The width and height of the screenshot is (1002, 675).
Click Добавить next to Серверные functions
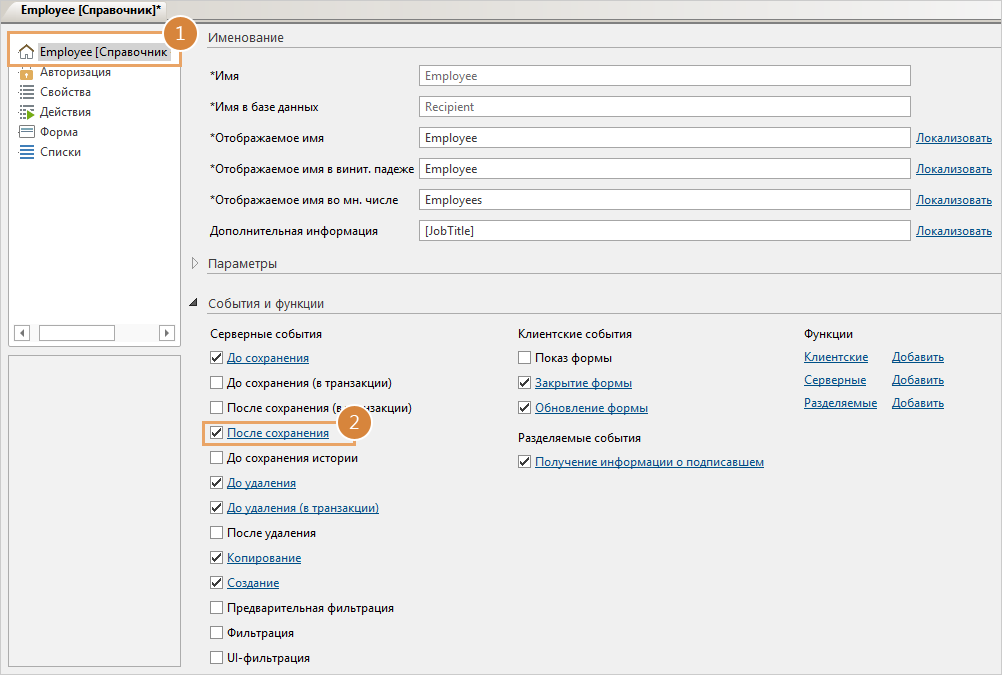[x=917, y=380]
